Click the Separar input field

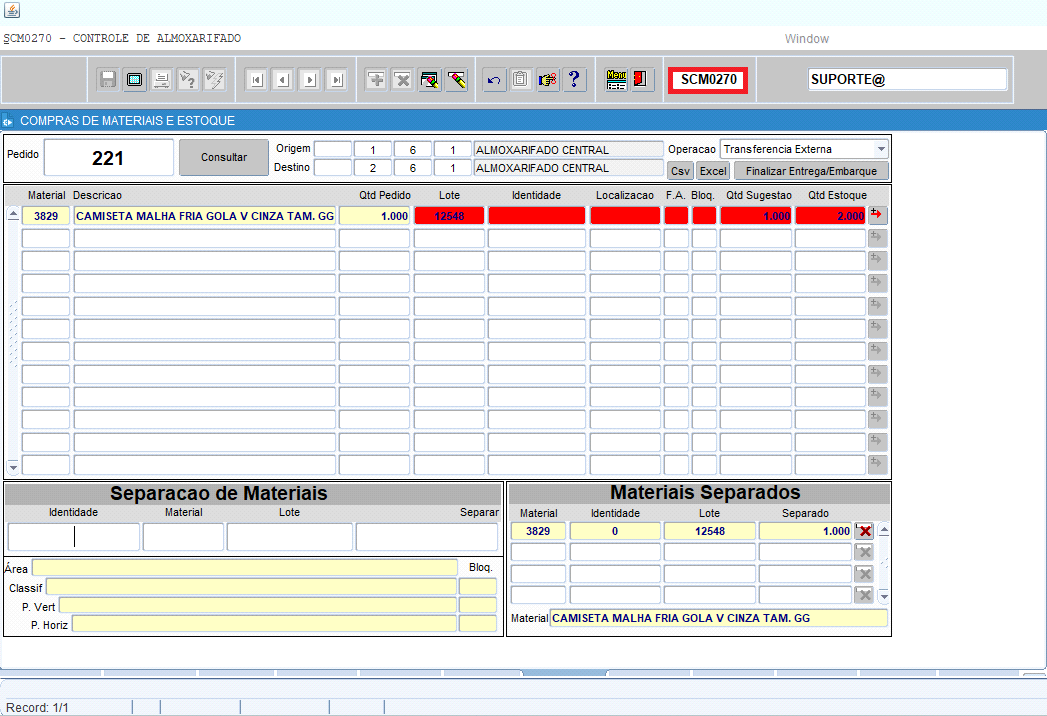[427, 537]
